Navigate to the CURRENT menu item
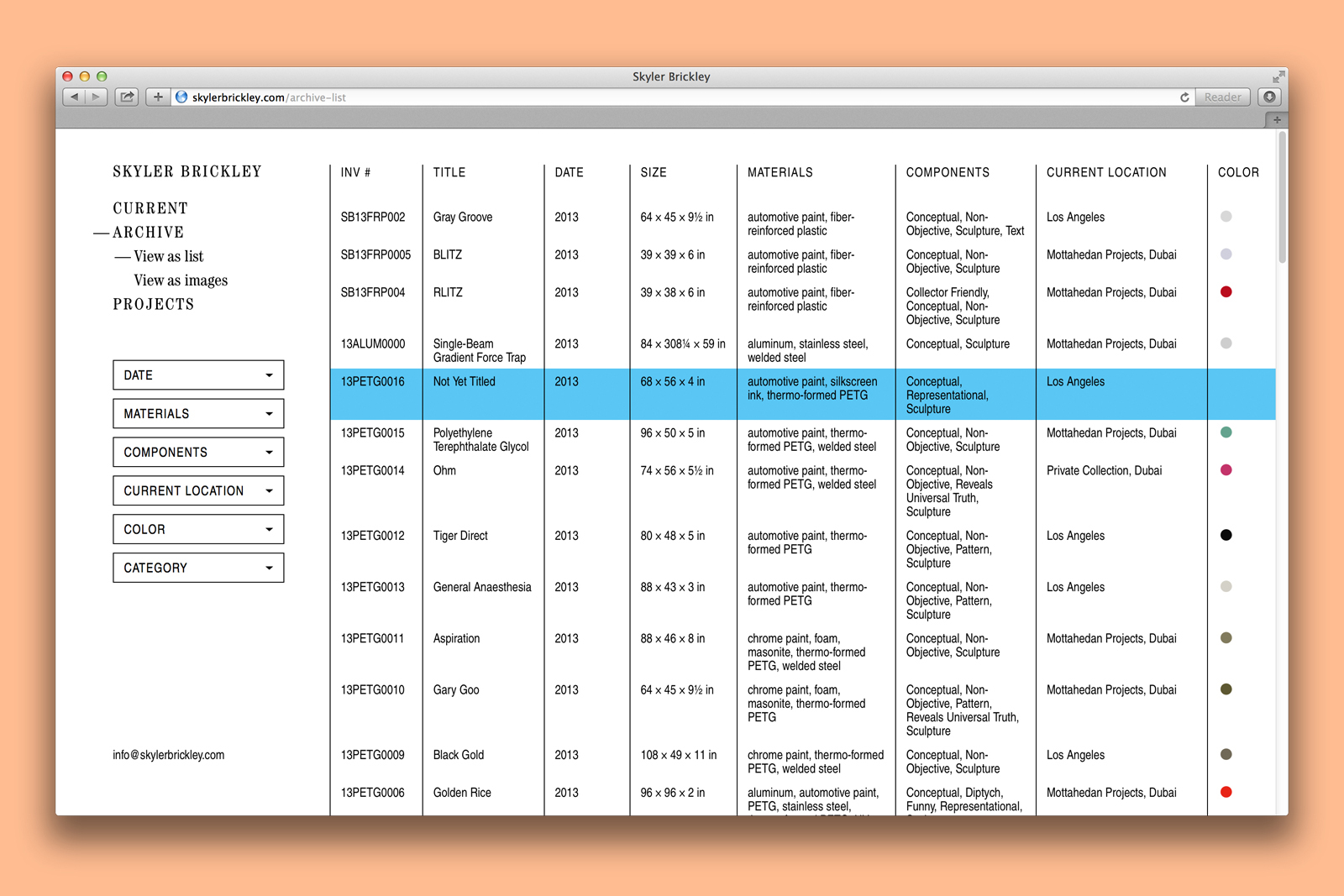Screen dimensions: 1344x896 pos(150,208)
